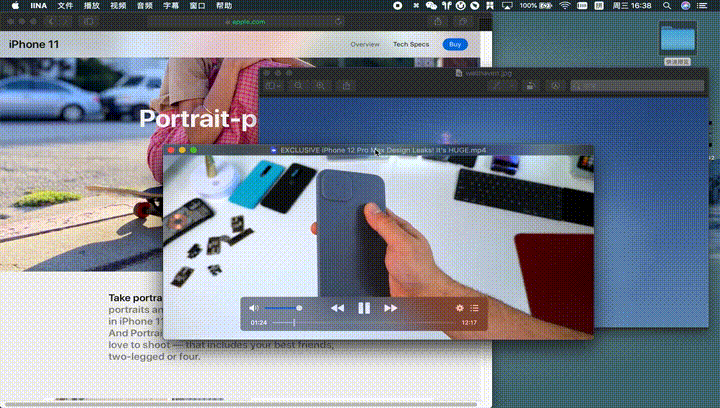Viewport: 720px width, 408px height.
Task: Show the IINA playlist list icon
Action: [474, 308]
